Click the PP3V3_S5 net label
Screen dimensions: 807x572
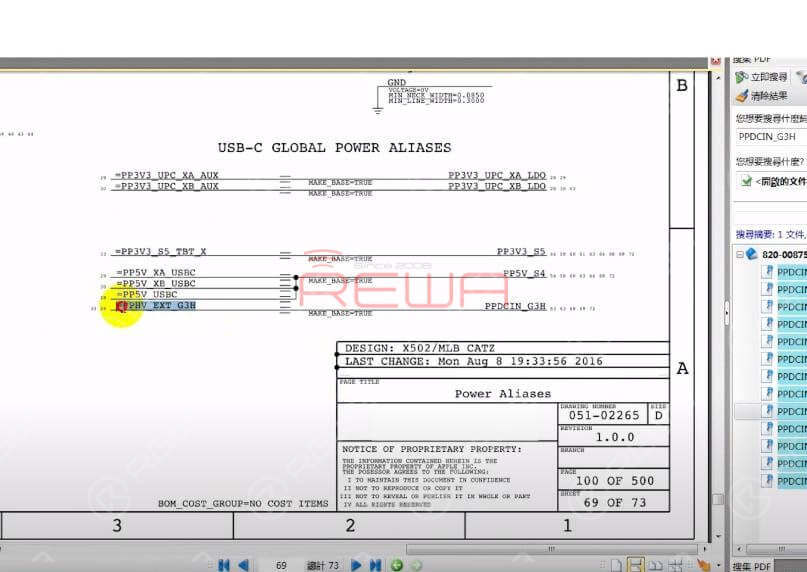(521, 251)
